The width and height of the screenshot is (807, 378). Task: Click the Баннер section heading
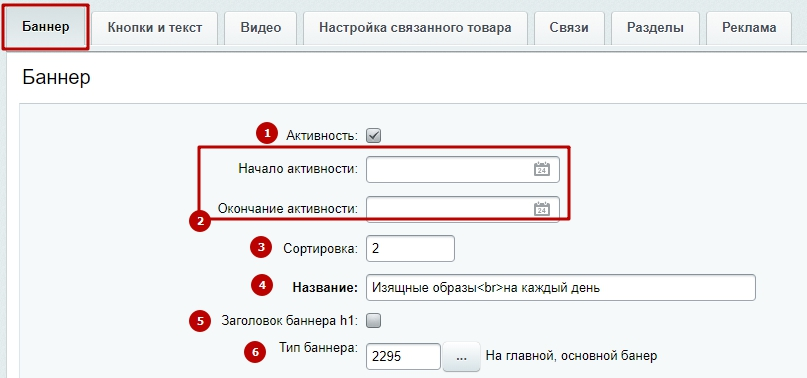point(56,77)
